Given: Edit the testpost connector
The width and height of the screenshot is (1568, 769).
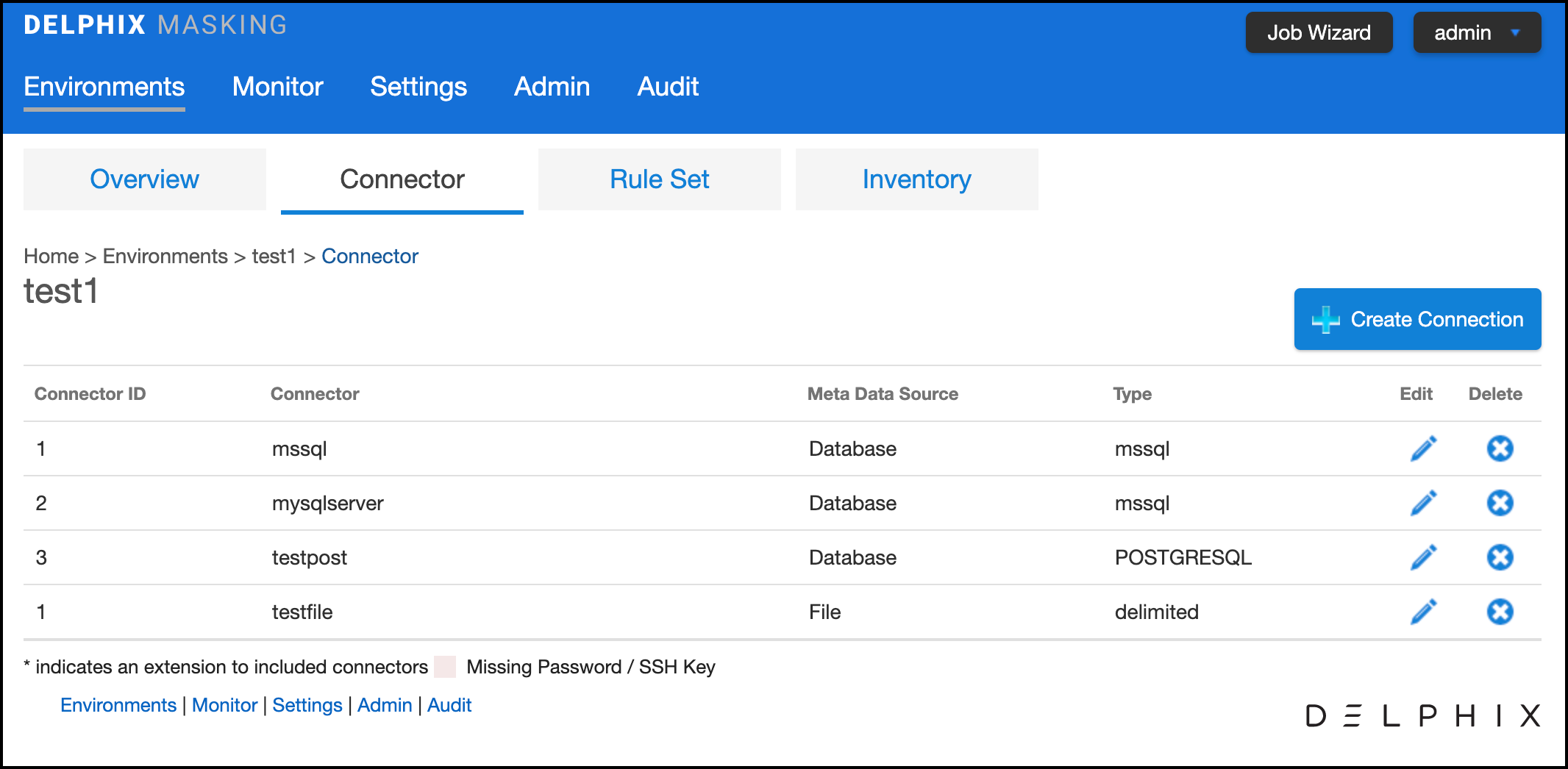Looking at the screenshot, I should pos(1422,557).
